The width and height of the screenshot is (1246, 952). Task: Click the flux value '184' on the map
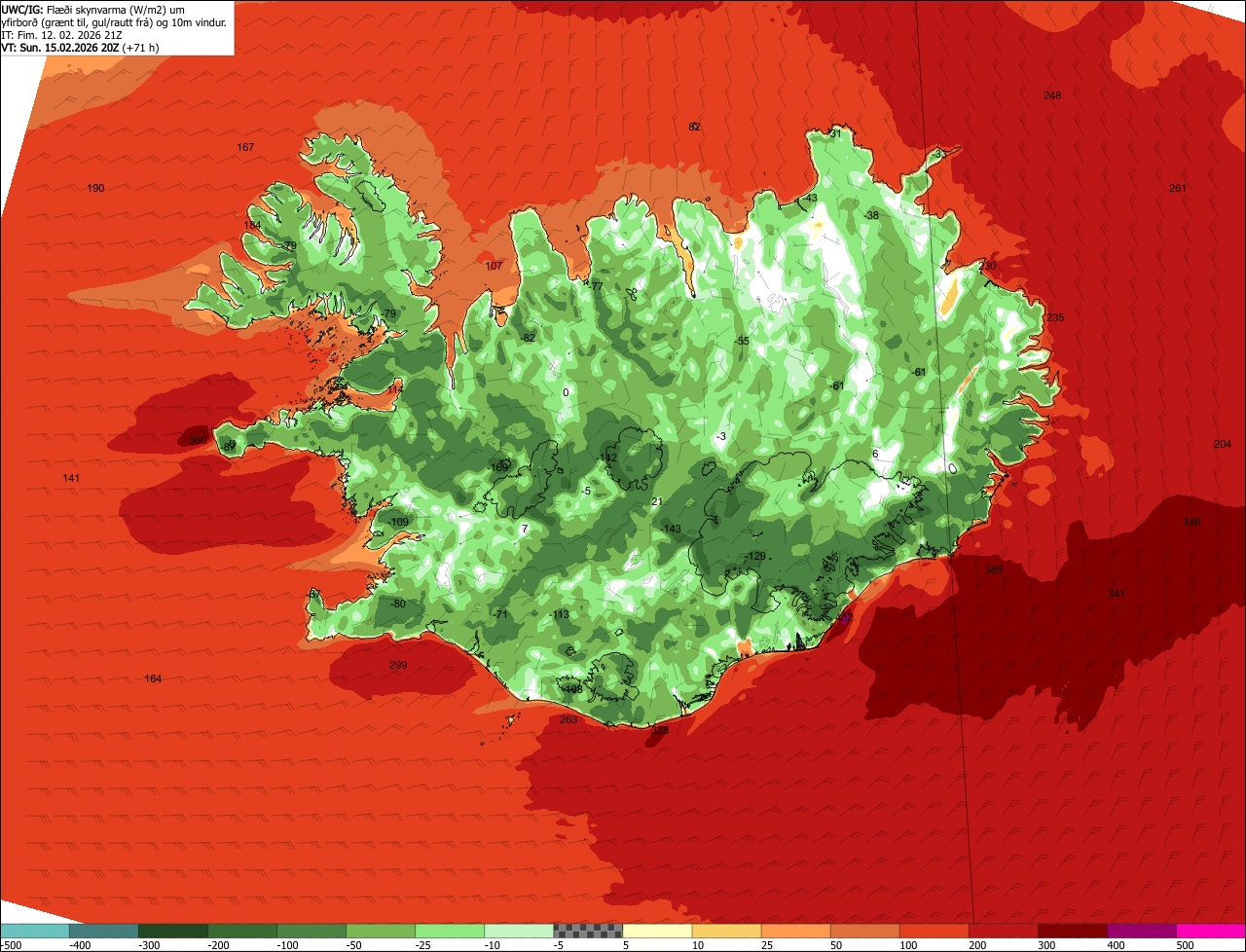252,225
